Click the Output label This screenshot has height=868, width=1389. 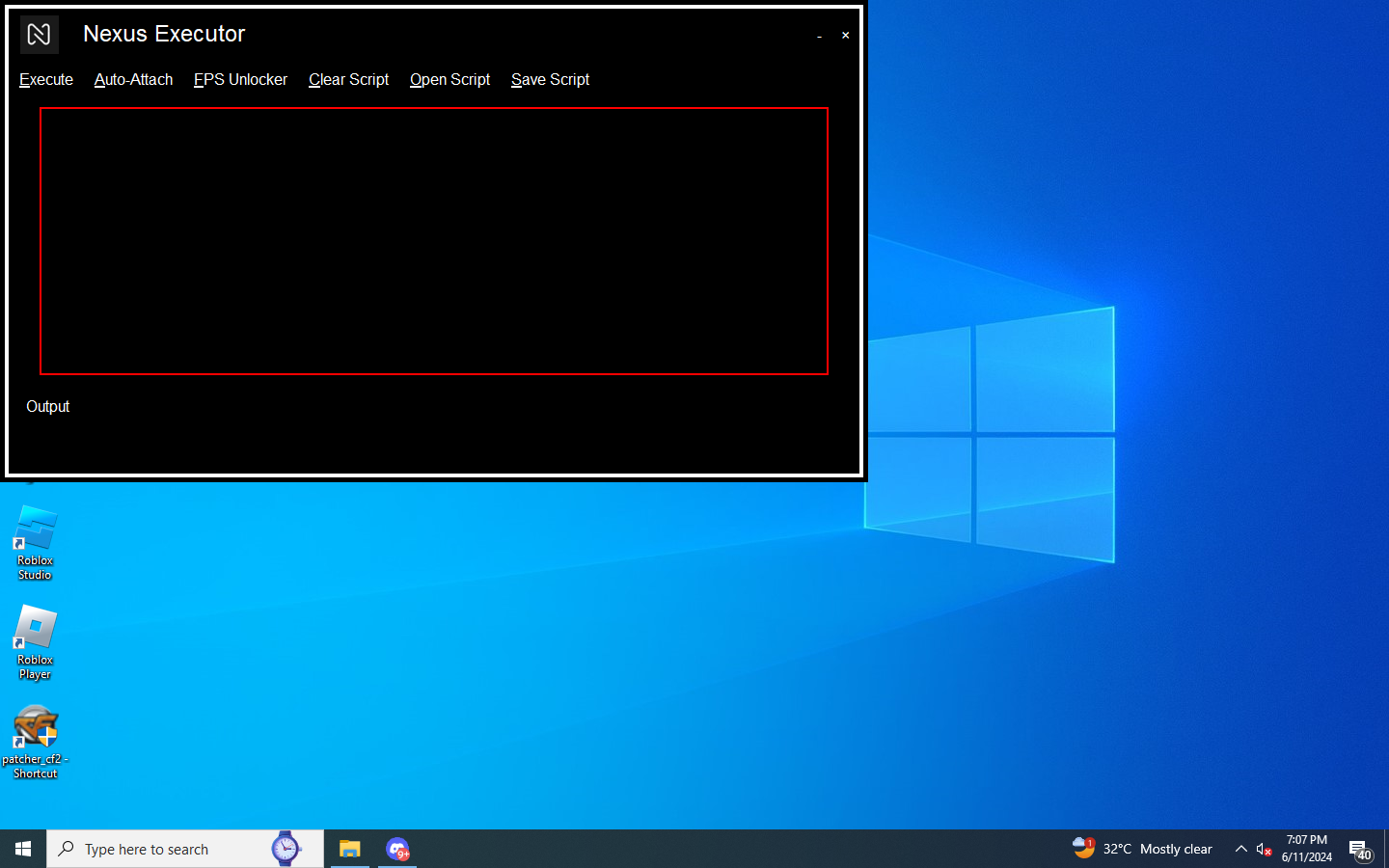point(48,407)
